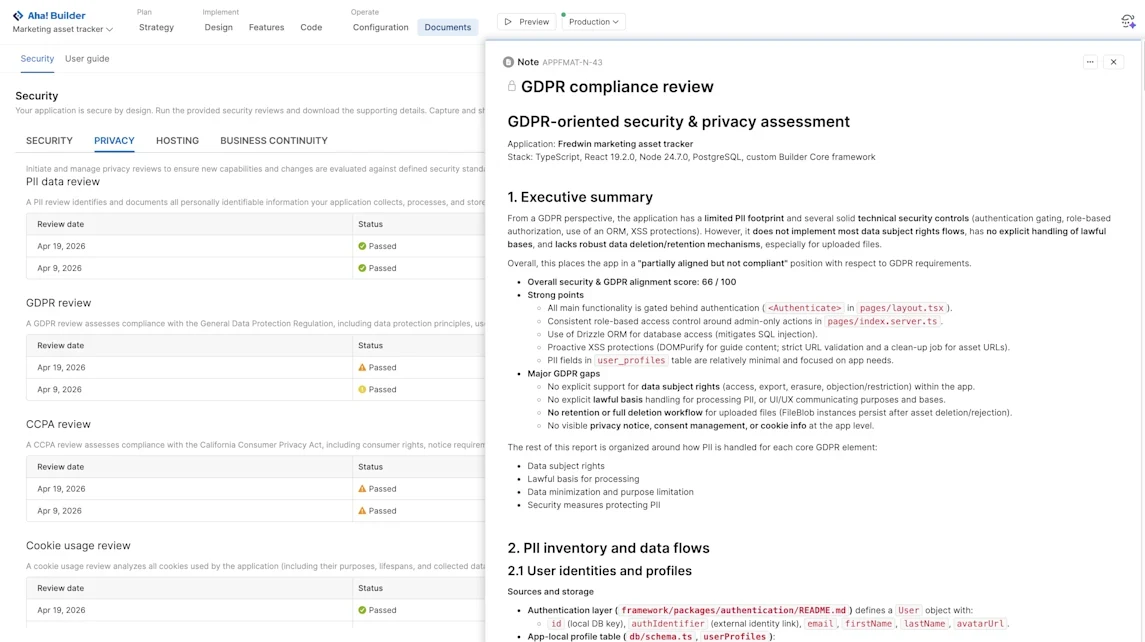Image resolution: width=1145 pixels, height=642 pixels.
Task: Open the Features menu
Action: pyautogui.click(x=267, y=27)
